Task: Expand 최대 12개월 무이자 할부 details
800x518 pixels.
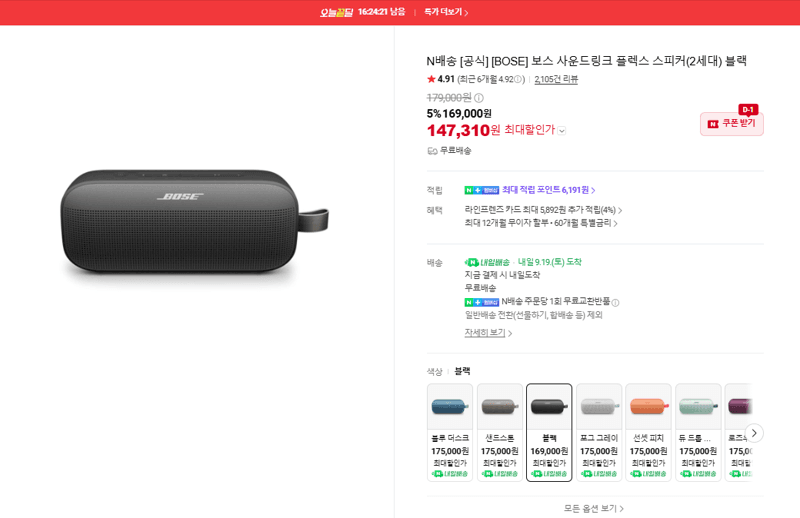Action: pyautogui.click(x=541, y=223)
